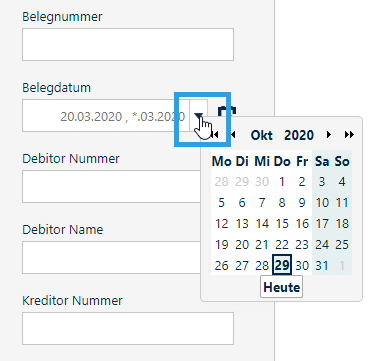Select 2020 year label in calendar header
Screen dimensions: 383x361
tap(299, 135)
